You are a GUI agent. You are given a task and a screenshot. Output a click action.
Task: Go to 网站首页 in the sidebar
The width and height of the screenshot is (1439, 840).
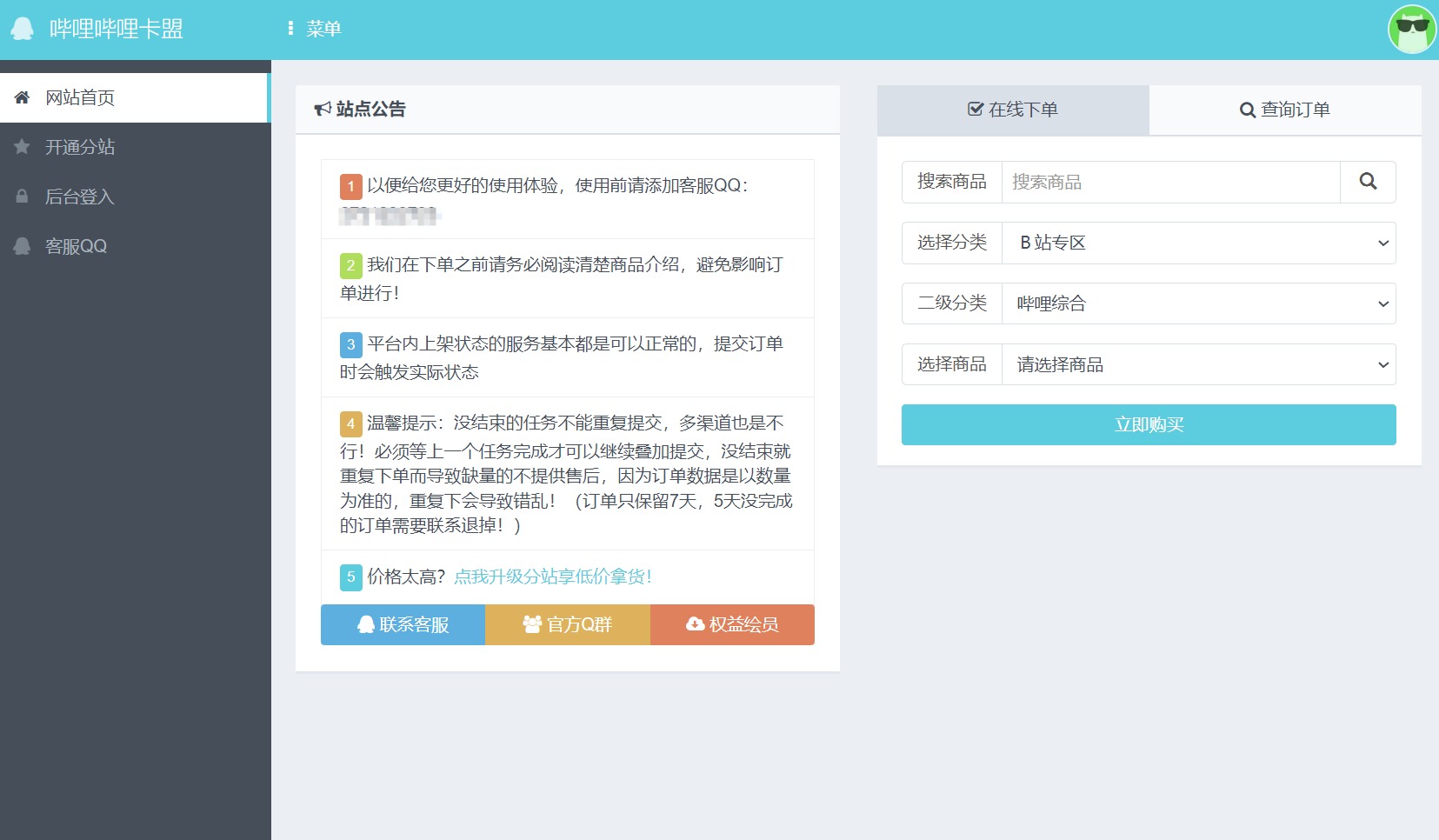pos(134,97)
